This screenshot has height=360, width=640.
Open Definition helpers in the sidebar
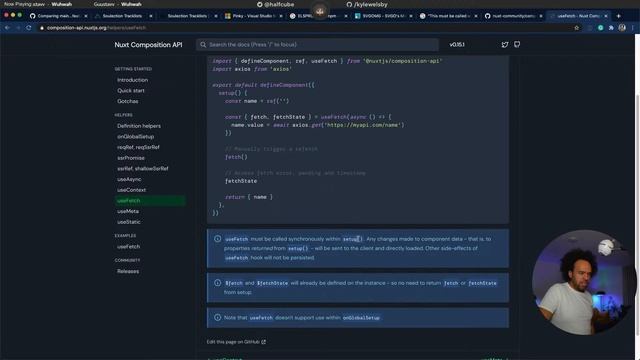(x=139, y=126)
